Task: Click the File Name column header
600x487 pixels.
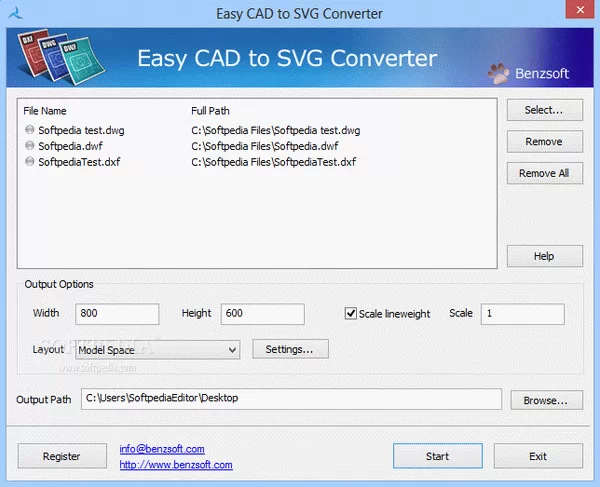Action: [45, 111]
